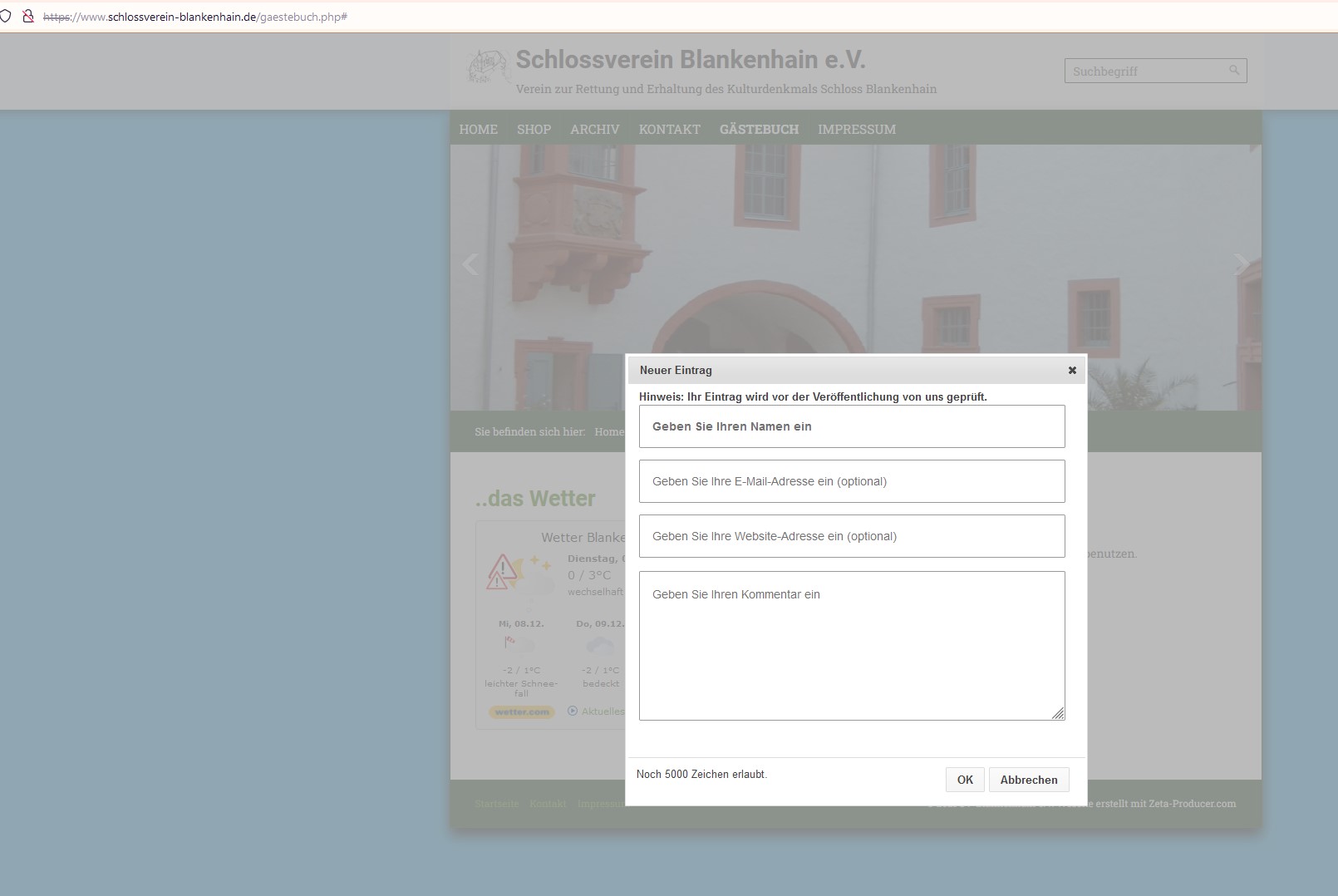Click the '..das Wetter' heading
Image resolution: width=1338 pixels, height=896 pixels.
[535, 499]
